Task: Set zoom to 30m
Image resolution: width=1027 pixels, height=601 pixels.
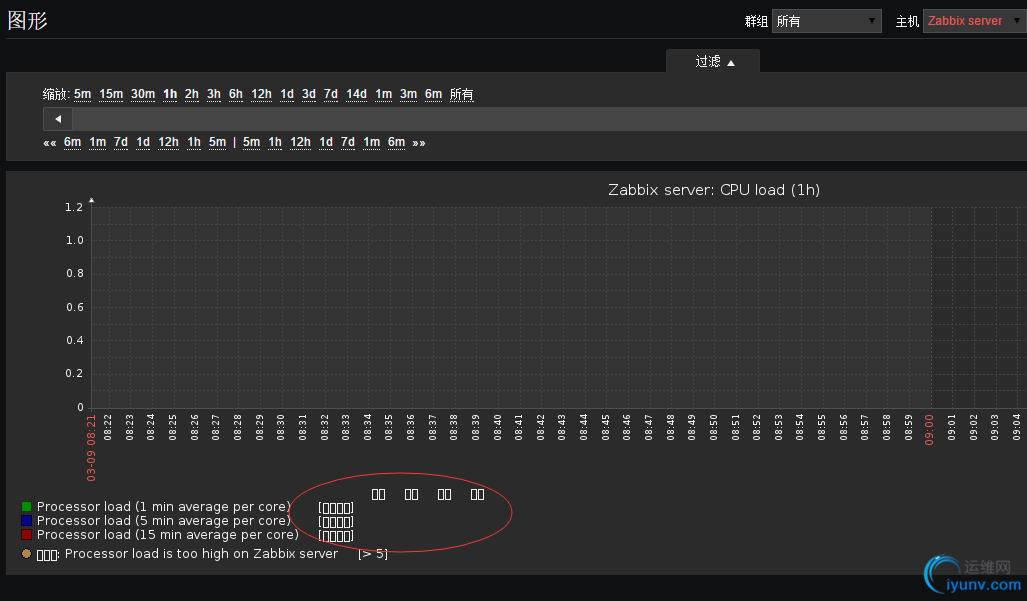Action: tap(143, 94)
